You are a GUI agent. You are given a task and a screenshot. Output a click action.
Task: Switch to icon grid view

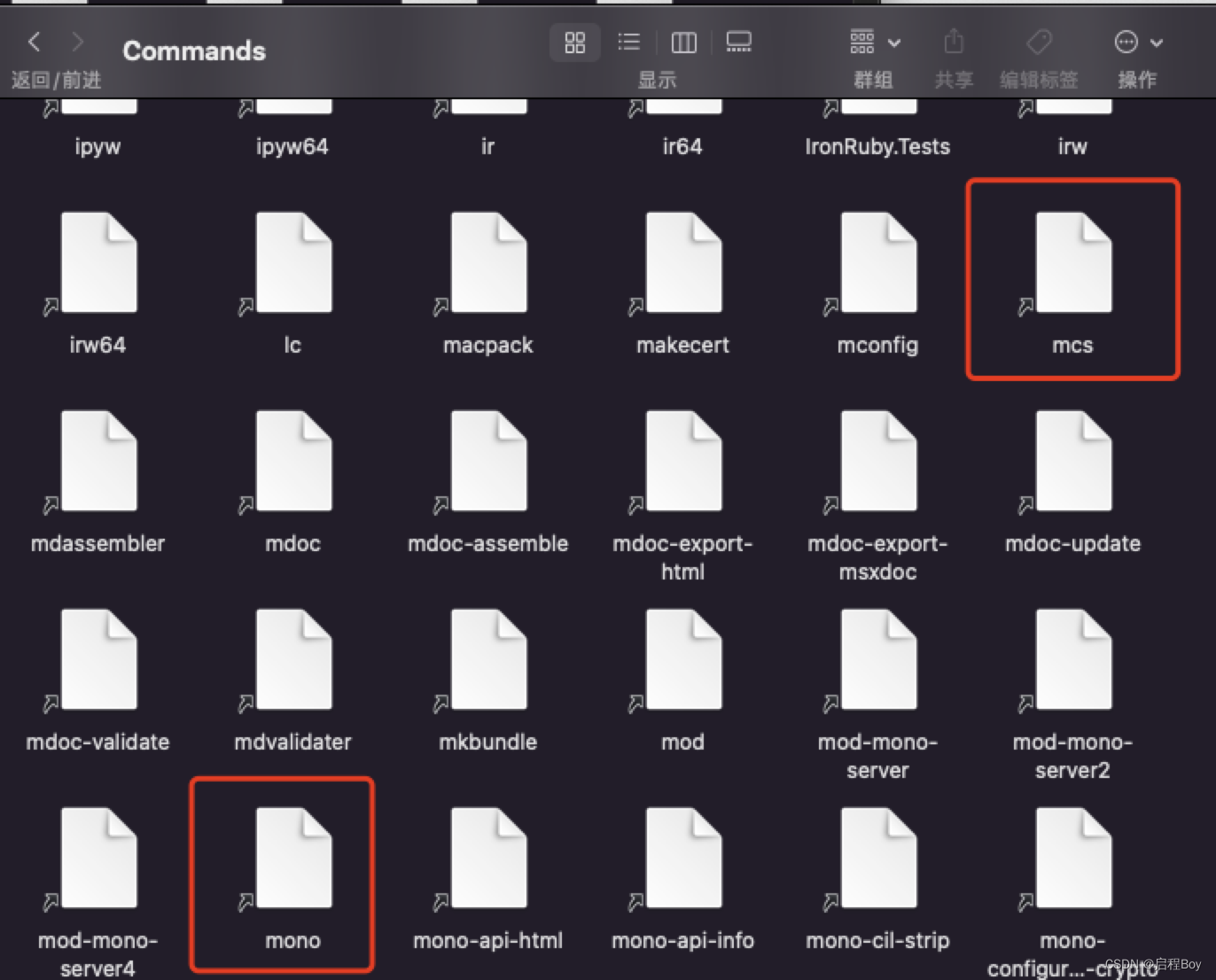[575, 42]
